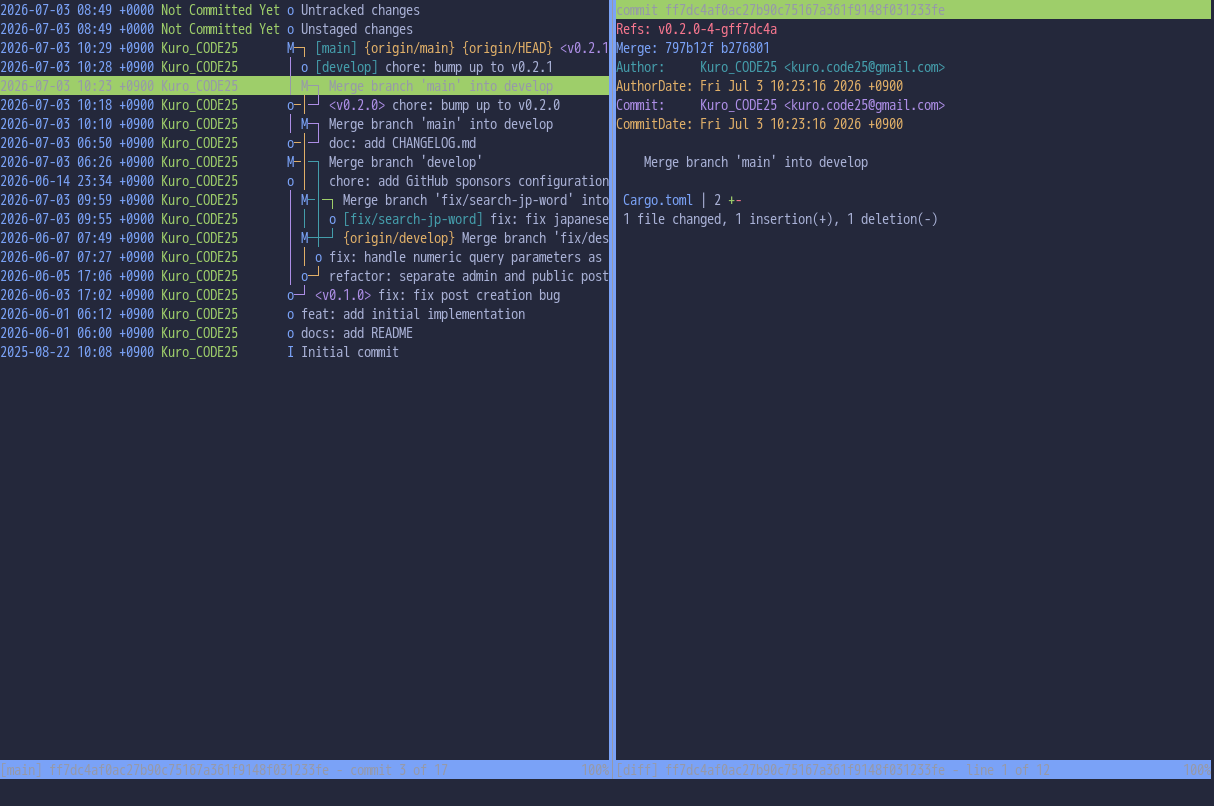Click the [fix/search-jp-word] branch label

click(x=413, y=219)
